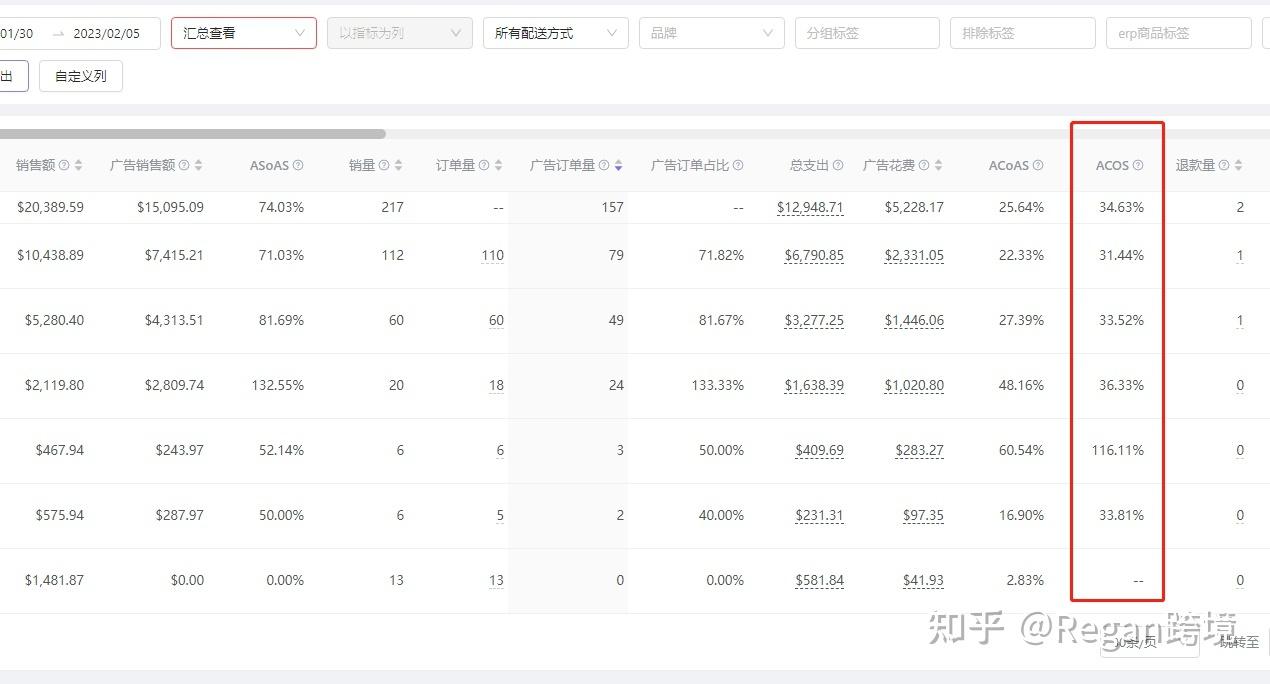Sort by 订单量 column arrows
The width and height of the screenshot is (1270, 684).
click(498, 166)
